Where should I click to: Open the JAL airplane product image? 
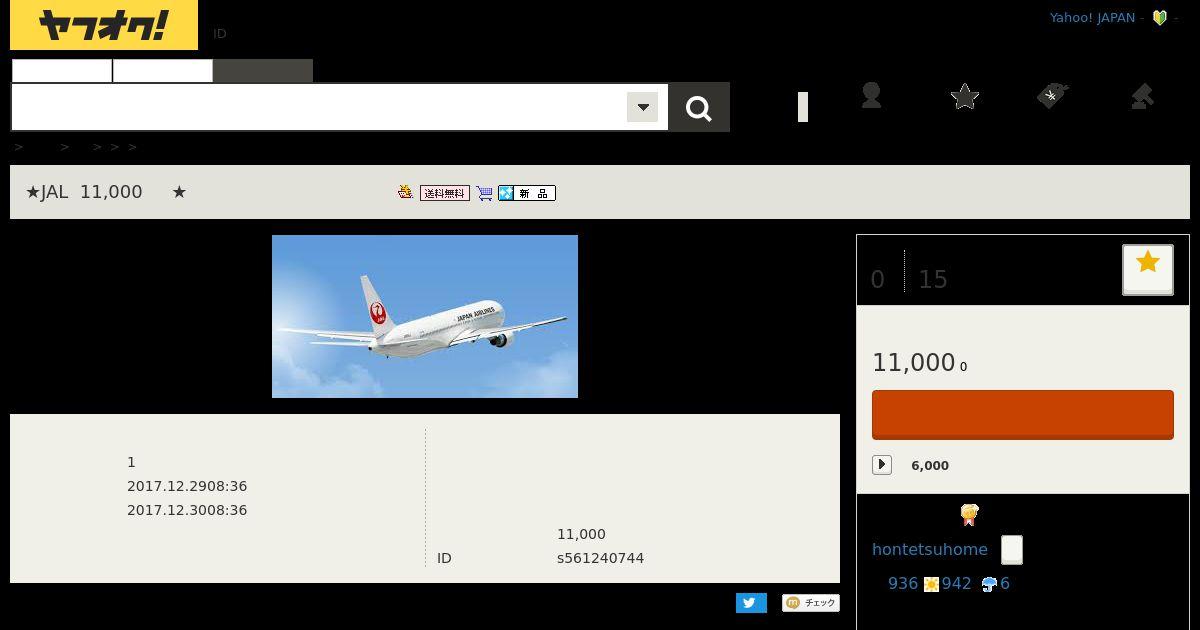425,316
